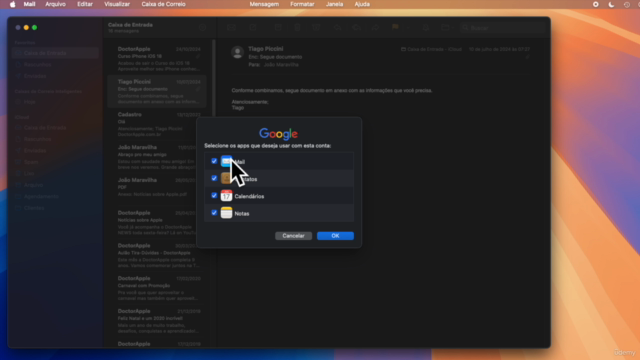Open the Ajuda menu

pyautogui.click(x=362, y=4)
